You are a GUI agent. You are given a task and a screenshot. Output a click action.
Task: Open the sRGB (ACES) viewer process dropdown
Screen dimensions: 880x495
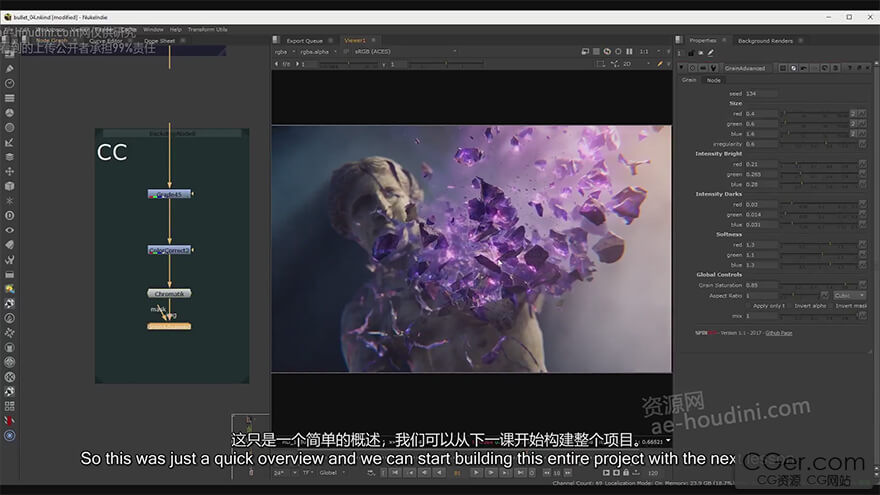(x=404, y=52)
